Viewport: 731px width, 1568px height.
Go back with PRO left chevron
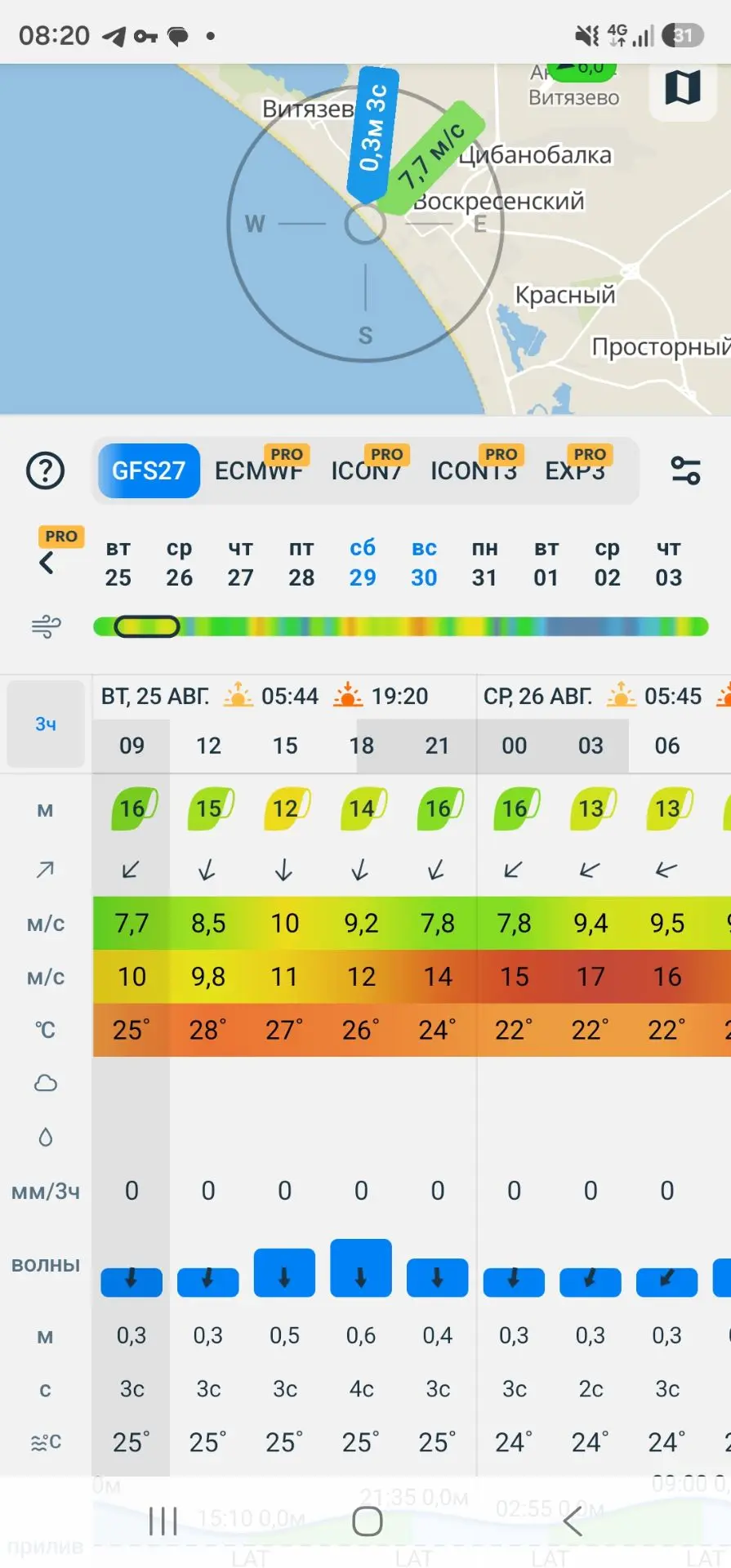pyautogui.click(x=47, y=563)
